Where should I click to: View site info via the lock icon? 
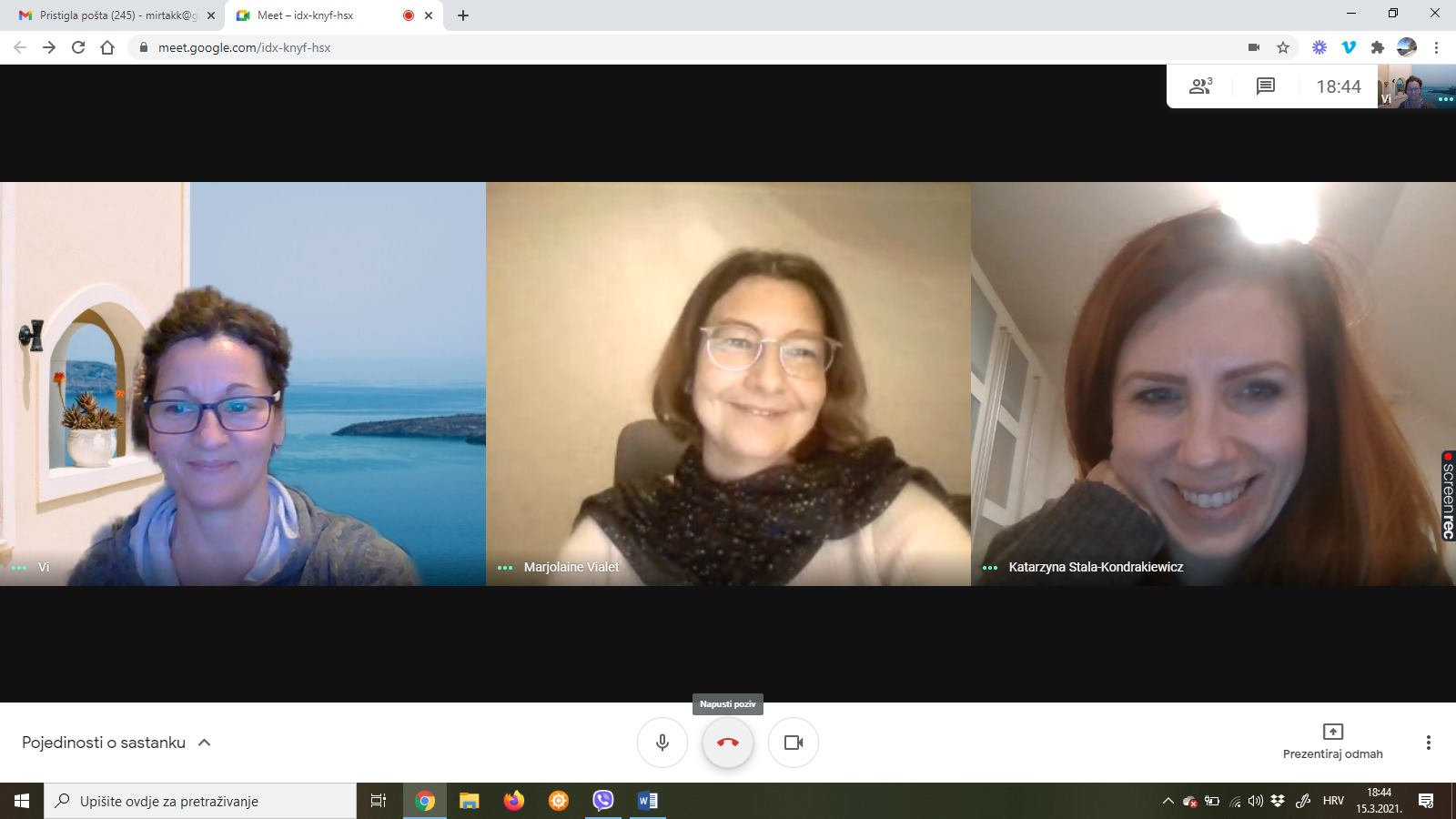click(143, 47)
